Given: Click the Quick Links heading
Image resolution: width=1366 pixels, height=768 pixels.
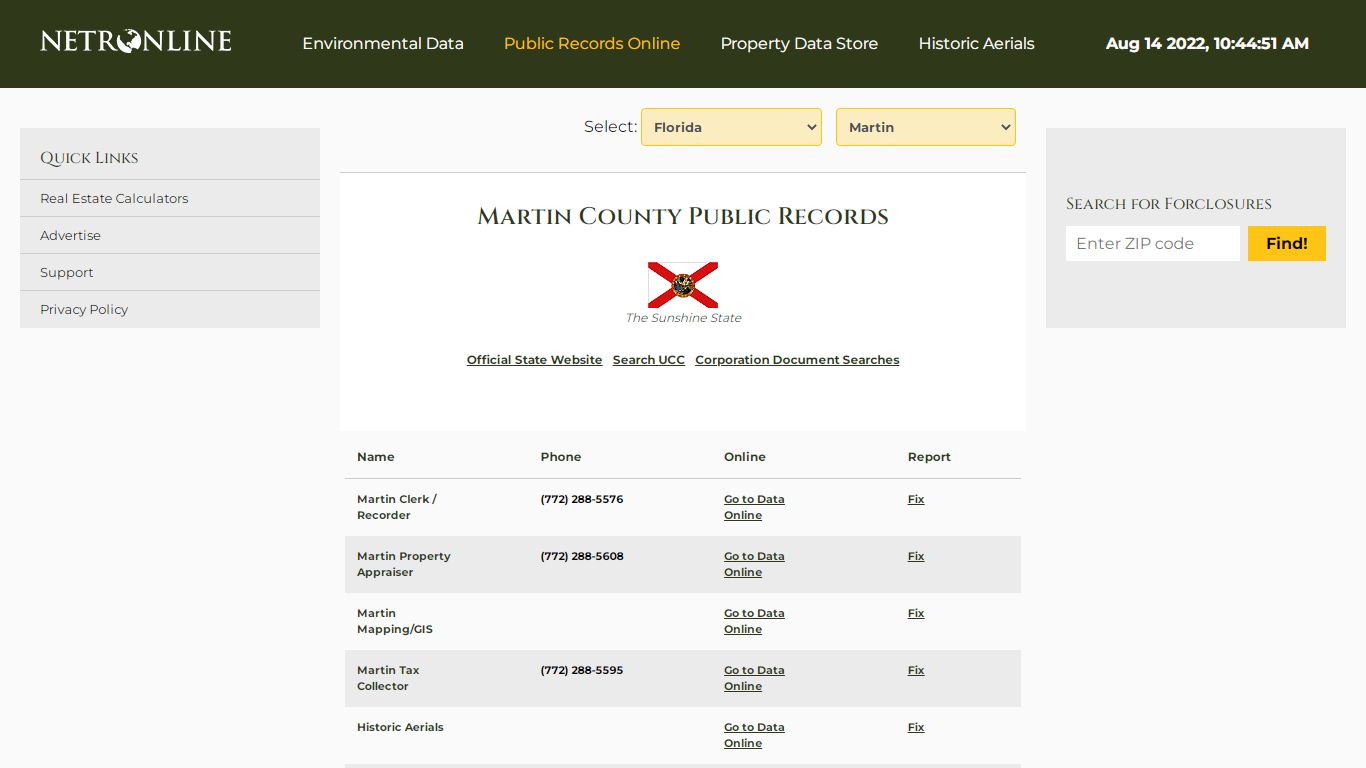Looking at the screenshot, I should tap(89, 158).
